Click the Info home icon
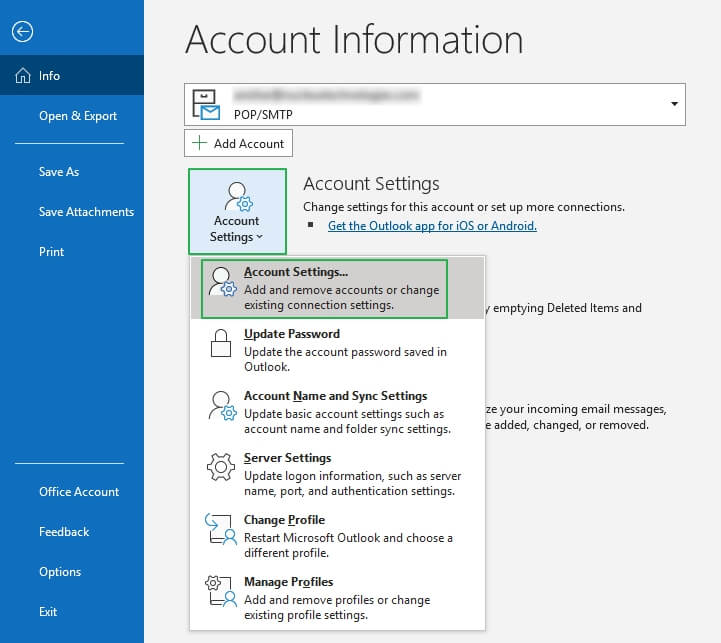721x643 pixels. [x=23, y=75]
